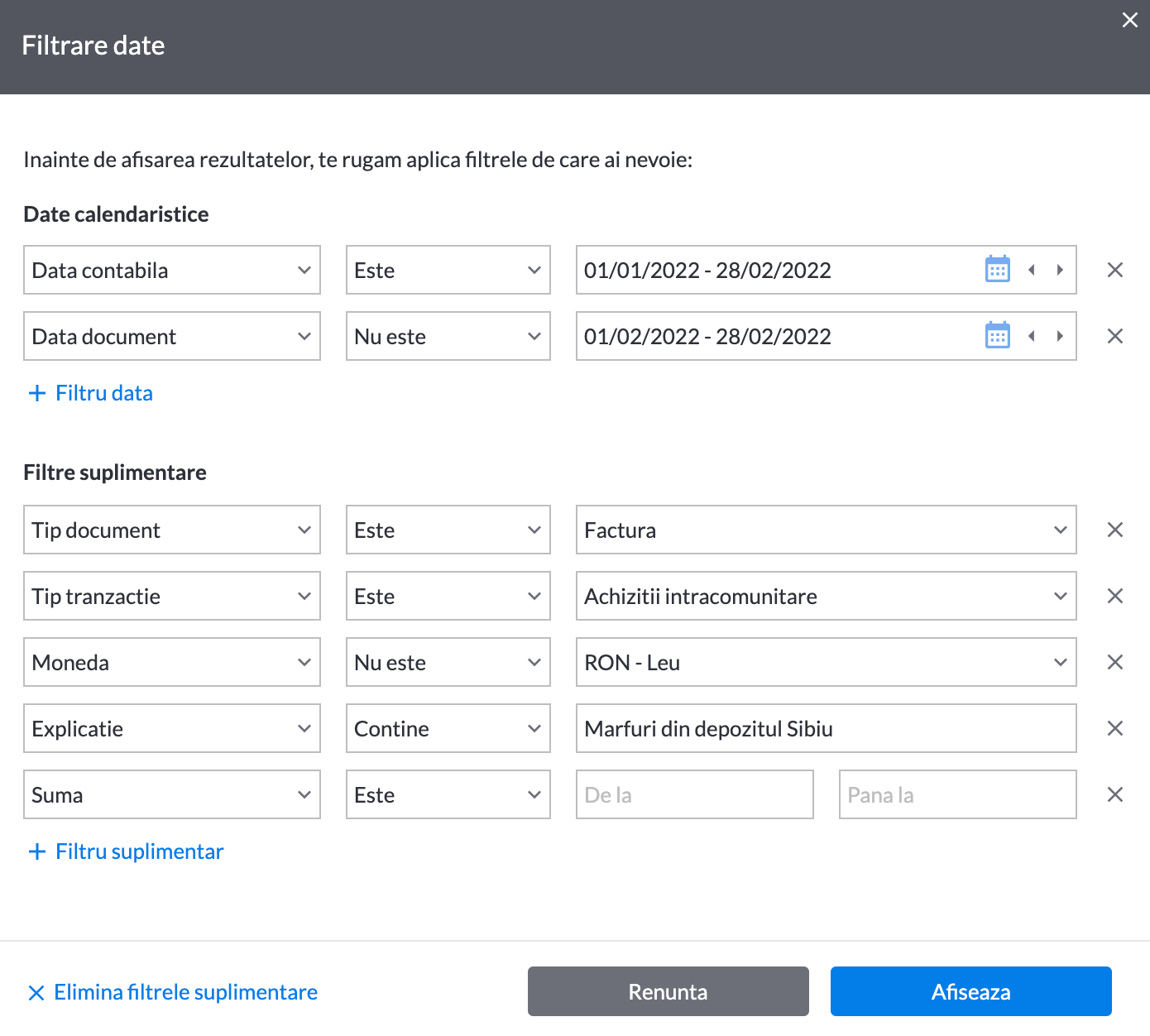The image size is (1150, 1036).
Task: Add a new Filtru data
Action: 91,393
